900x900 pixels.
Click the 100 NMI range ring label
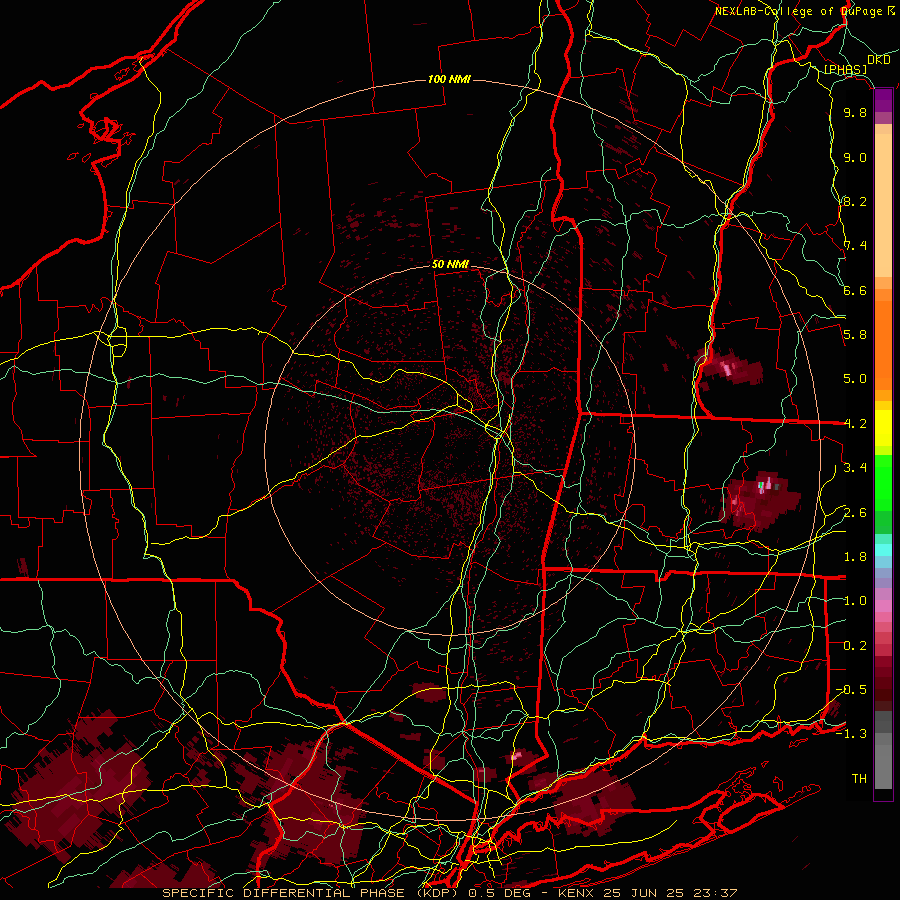point(449,79)
